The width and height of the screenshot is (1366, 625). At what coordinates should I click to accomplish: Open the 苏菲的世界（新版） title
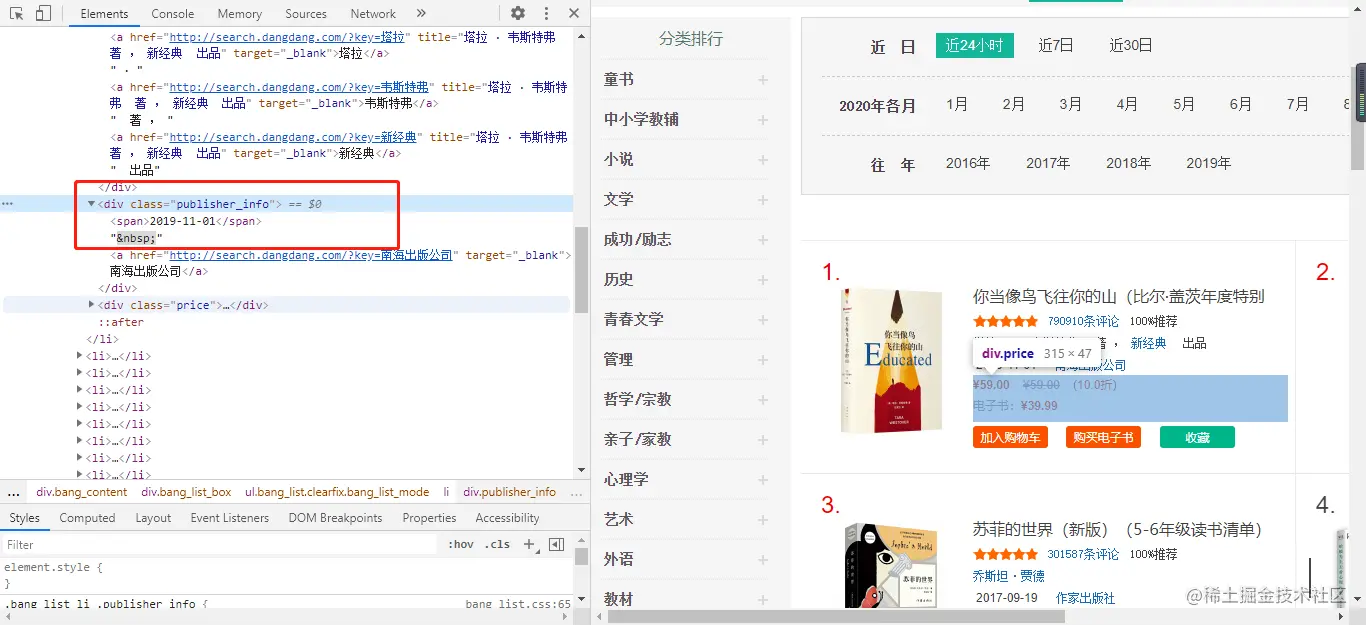click(x=1117, y=529)
